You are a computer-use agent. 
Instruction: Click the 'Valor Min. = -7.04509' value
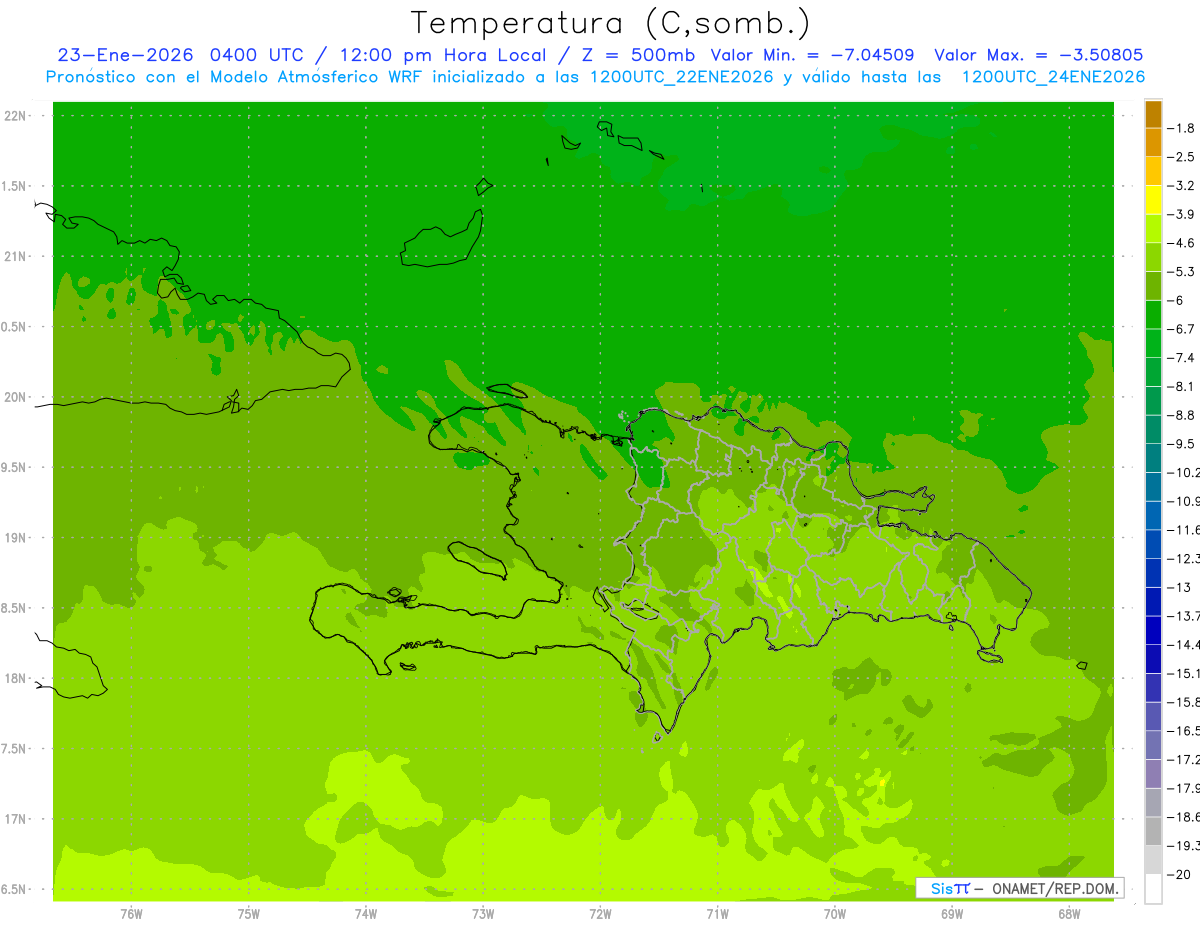pos(812,55)
